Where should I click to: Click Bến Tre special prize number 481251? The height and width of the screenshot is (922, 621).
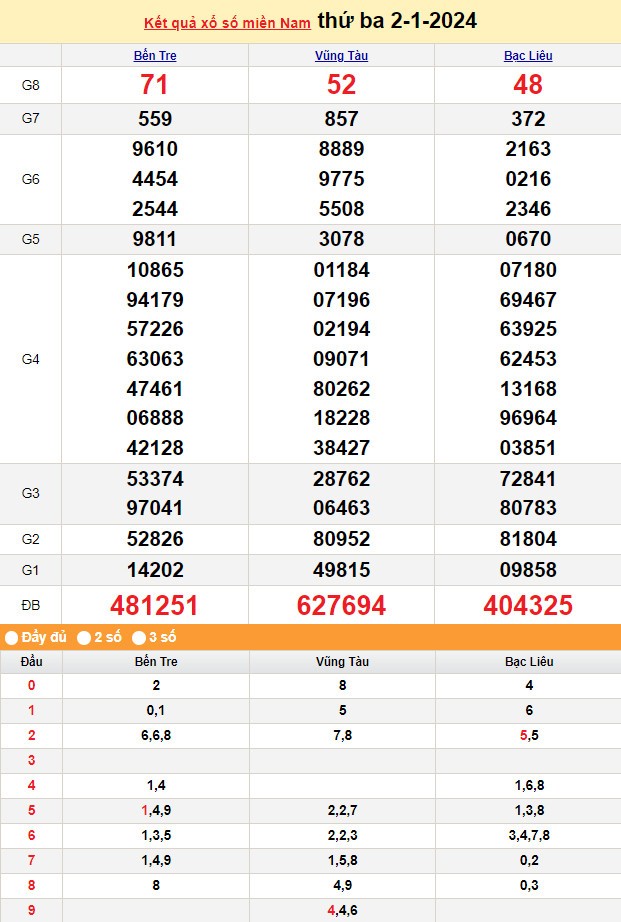tap(155, 605)
